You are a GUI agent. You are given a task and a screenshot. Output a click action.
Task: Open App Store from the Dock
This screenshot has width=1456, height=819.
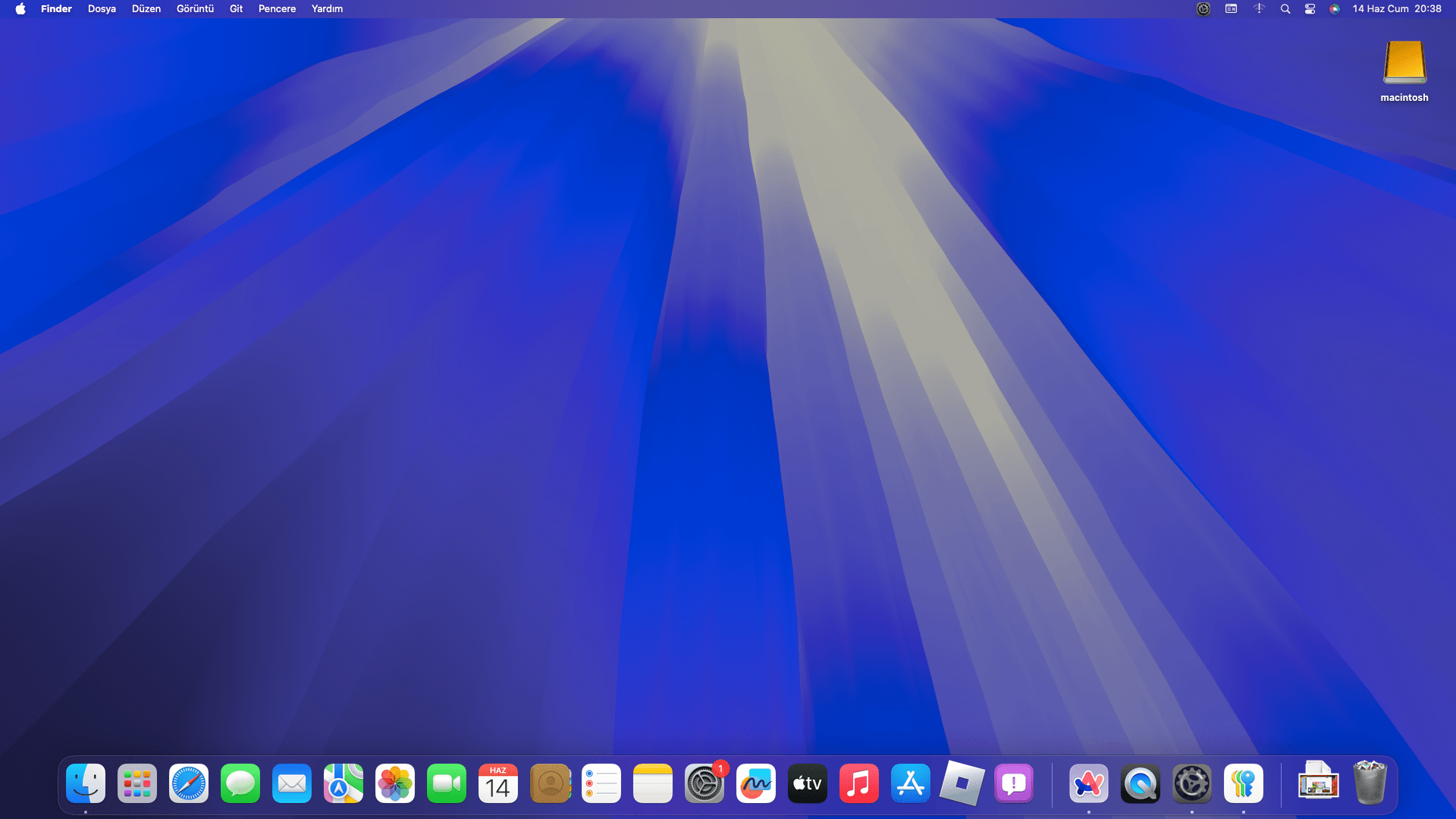click(911, 783)
